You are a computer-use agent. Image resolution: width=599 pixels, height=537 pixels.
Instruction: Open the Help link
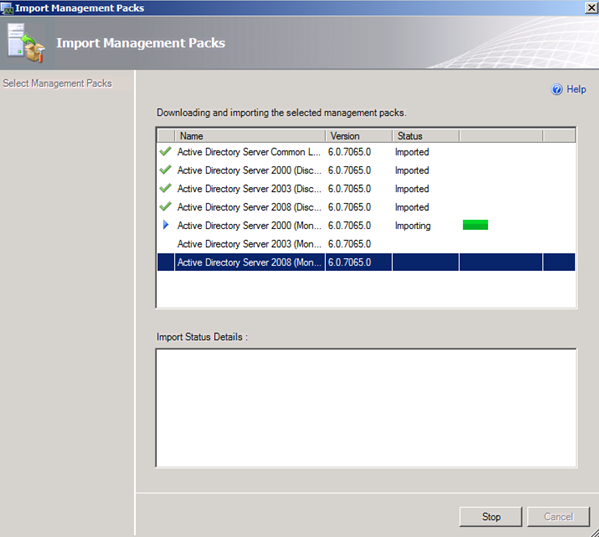576,89
